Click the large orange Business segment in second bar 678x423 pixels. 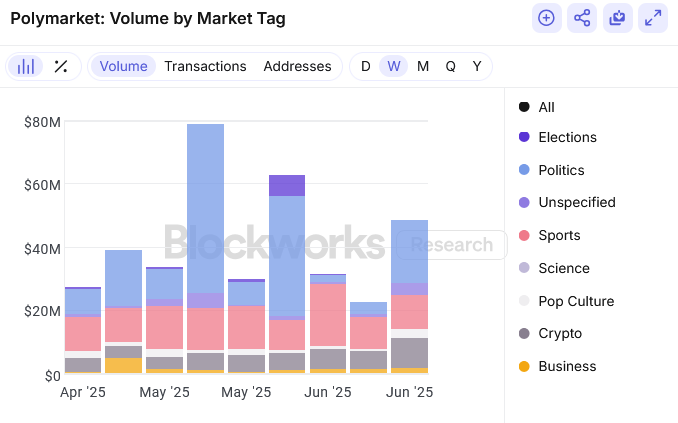pos(124,365)
